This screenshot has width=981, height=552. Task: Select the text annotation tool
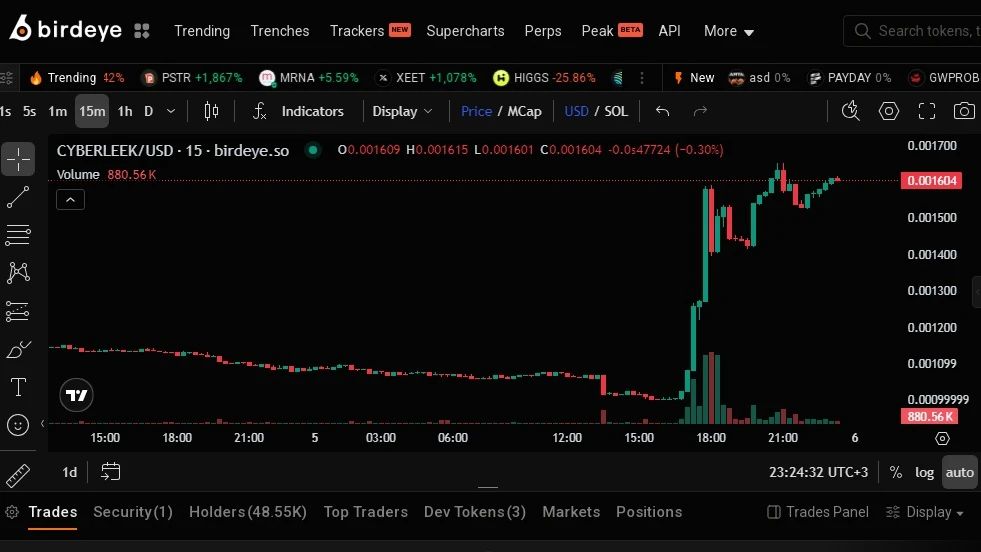click(x=18, y=387)
